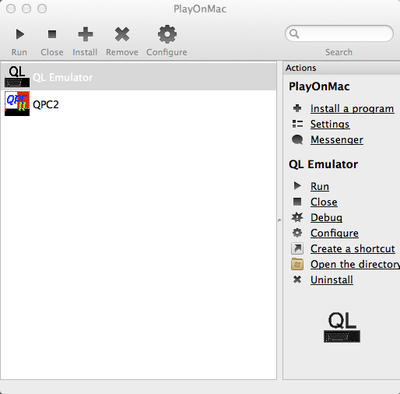
Task: Click the magnifier icon in search field
Action: pos(294,34)
